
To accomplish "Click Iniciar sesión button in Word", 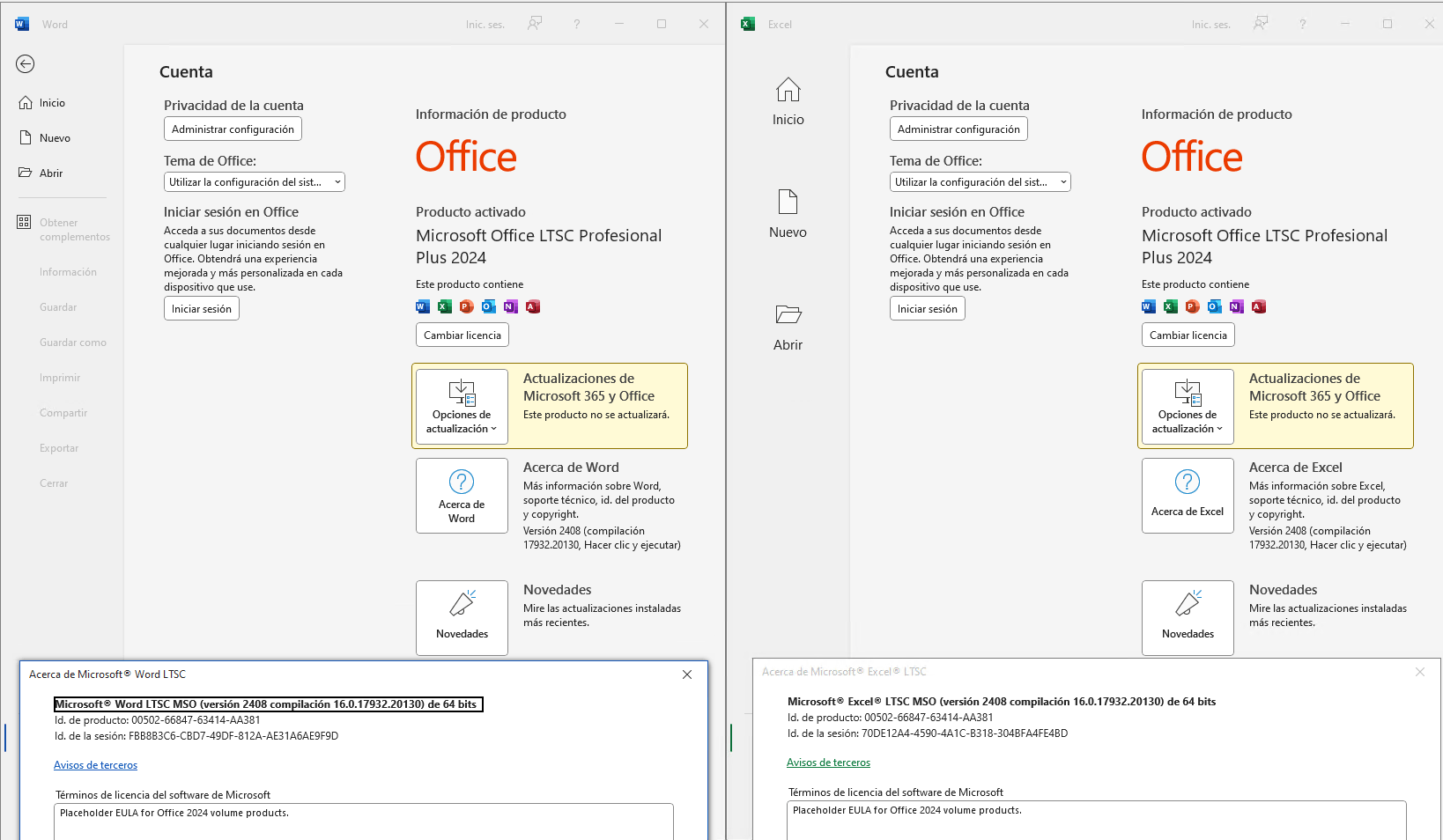I will tap(202, 308).
